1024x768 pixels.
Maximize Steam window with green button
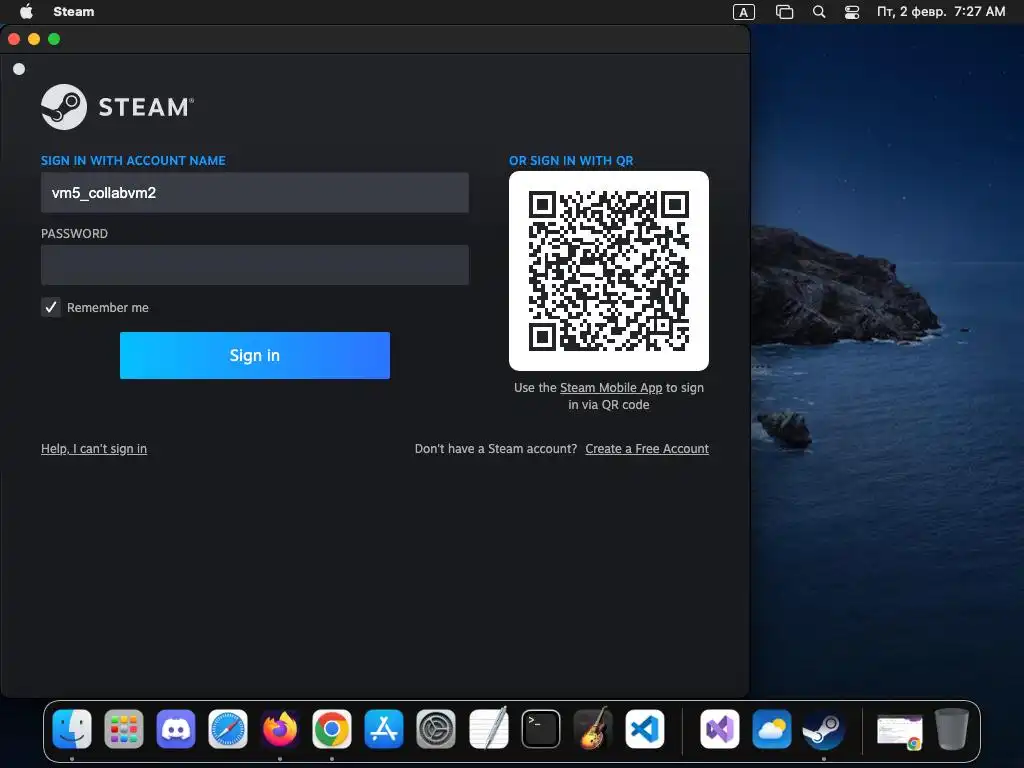click(x=54, y=39)
